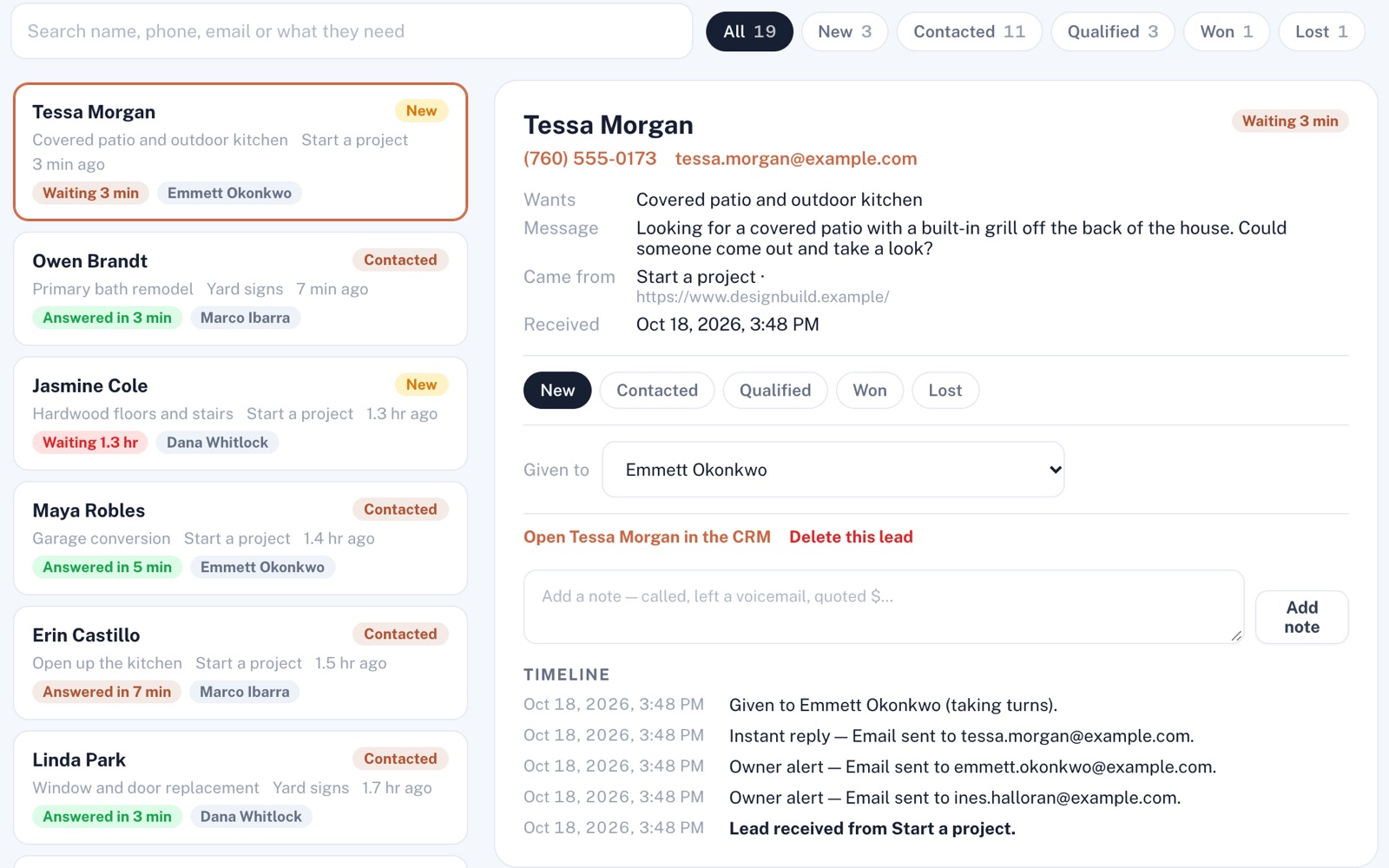Viewport: 1389px width, 868px height.
Task: Click the lead search field
Action: tap(352, 31)
